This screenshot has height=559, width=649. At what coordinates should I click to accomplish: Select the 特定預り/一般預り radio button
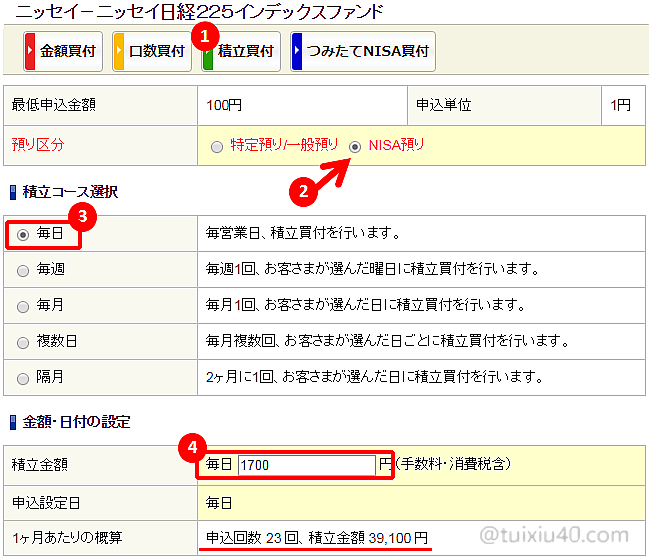(x=217, y=147)
